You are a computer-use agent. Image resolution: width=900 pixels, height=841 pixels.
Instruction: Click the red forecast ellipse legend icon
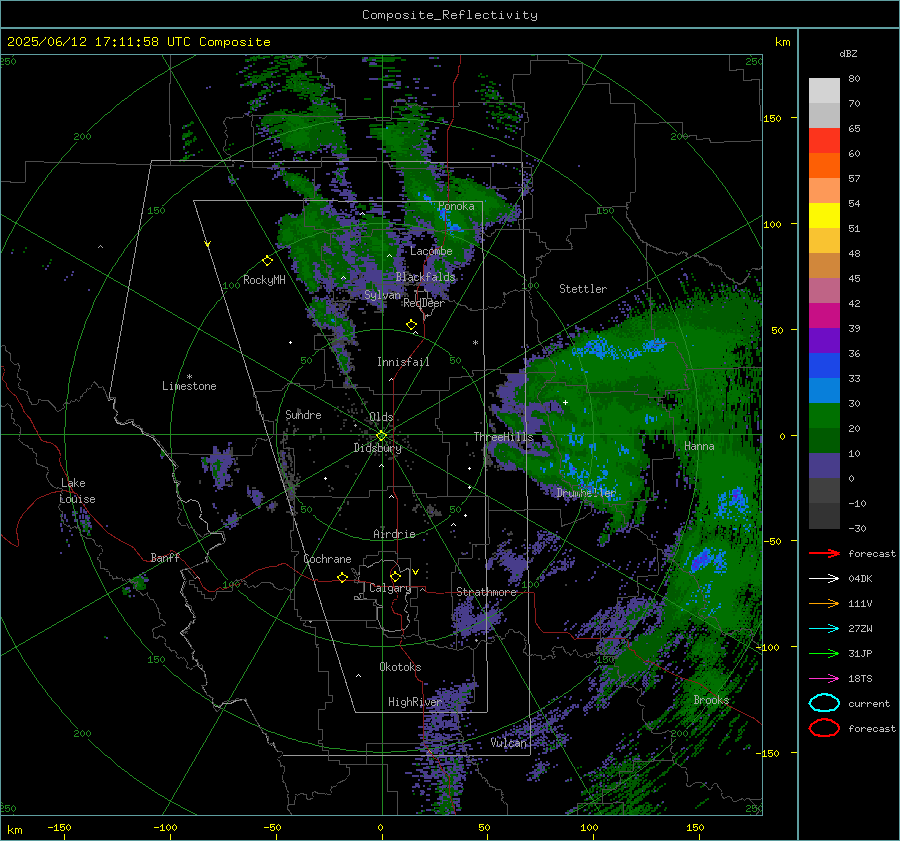(x=824, y=728)
